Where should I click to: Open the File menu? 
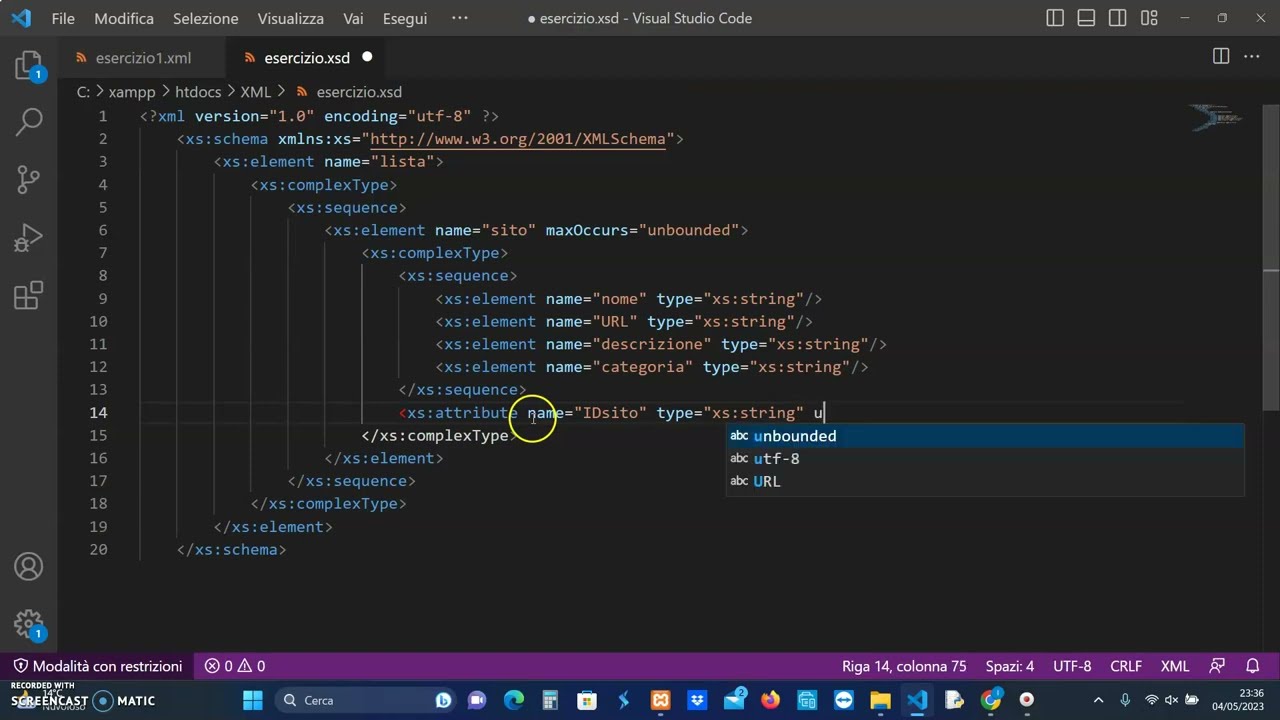pos(63,18)
